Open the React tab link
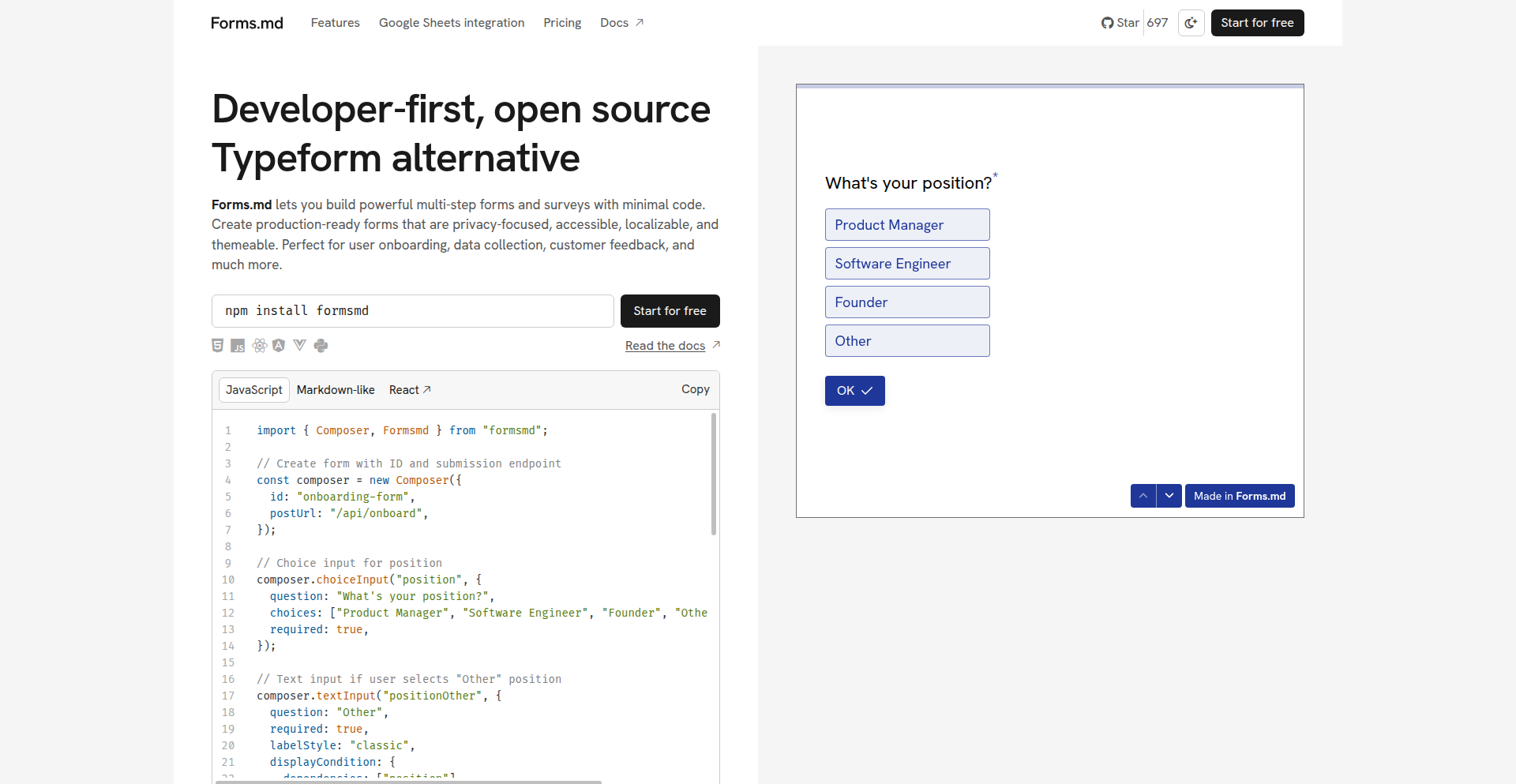 [409, 390]
